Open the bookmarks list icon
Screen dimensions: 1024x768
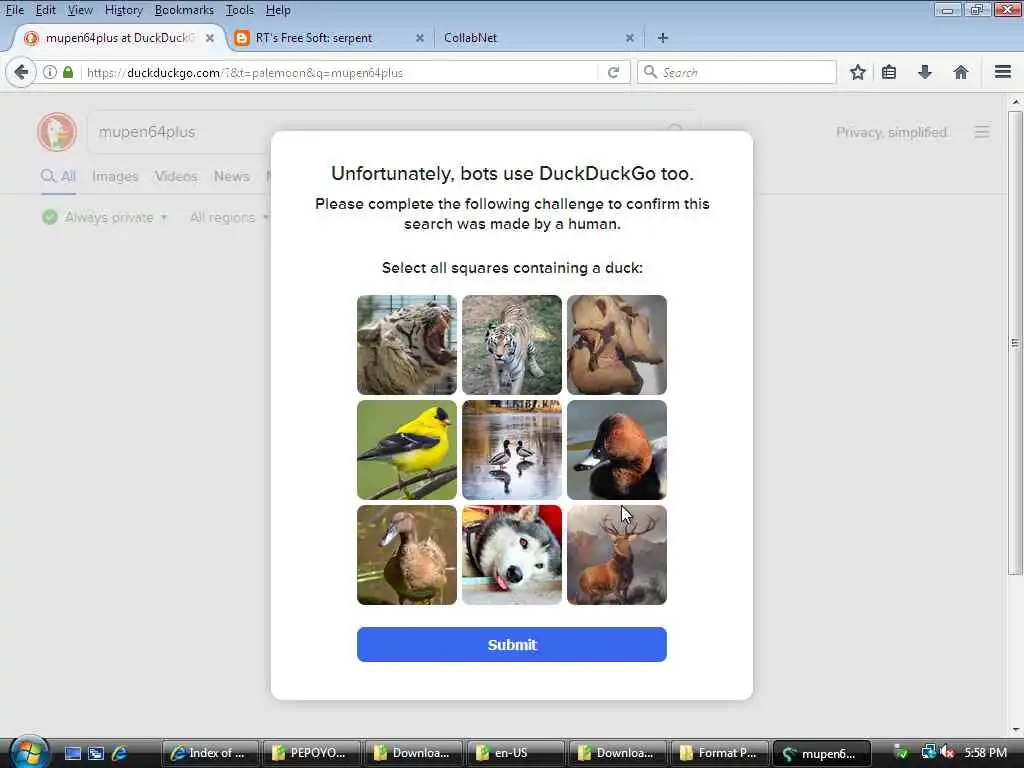click(889, 72)
